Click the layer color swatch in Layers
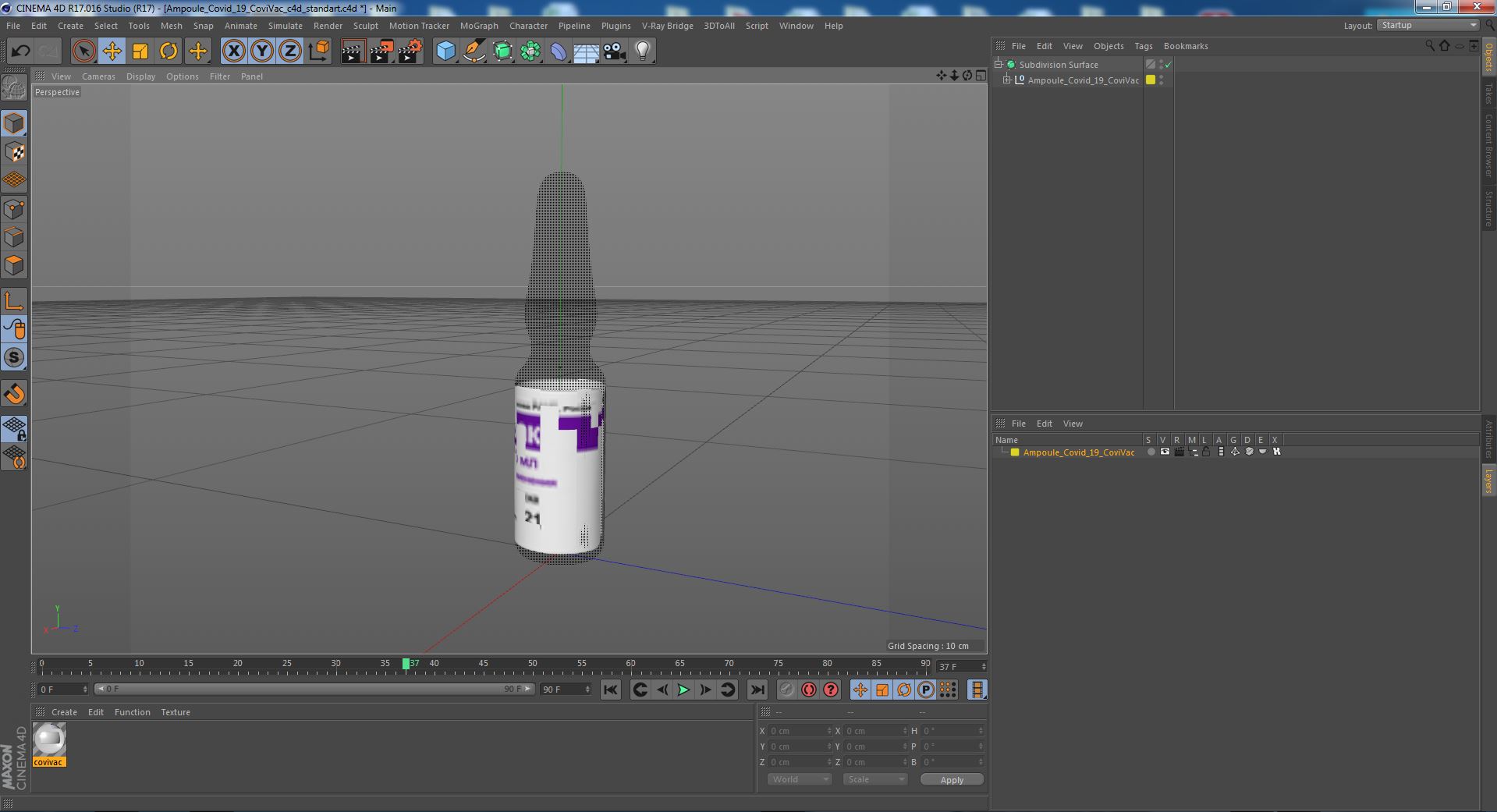This screenshot has width=1497, height=812. coord(1015,452)
